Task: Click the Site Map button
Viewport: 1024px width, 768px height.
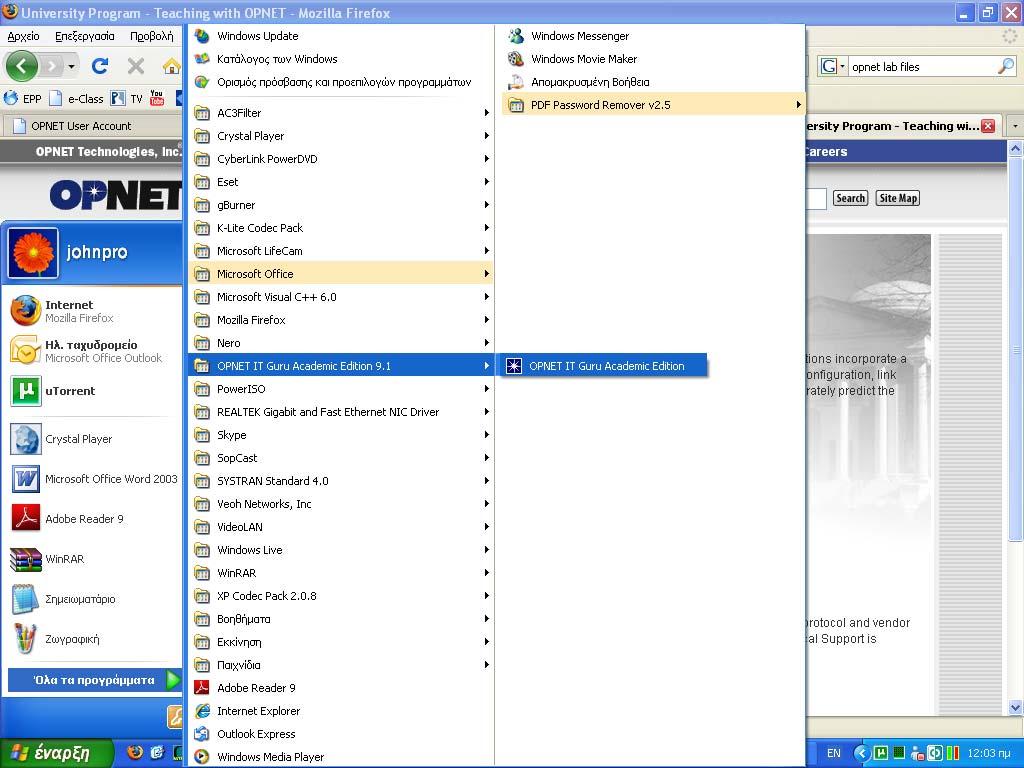Action: tap(898, 198)
